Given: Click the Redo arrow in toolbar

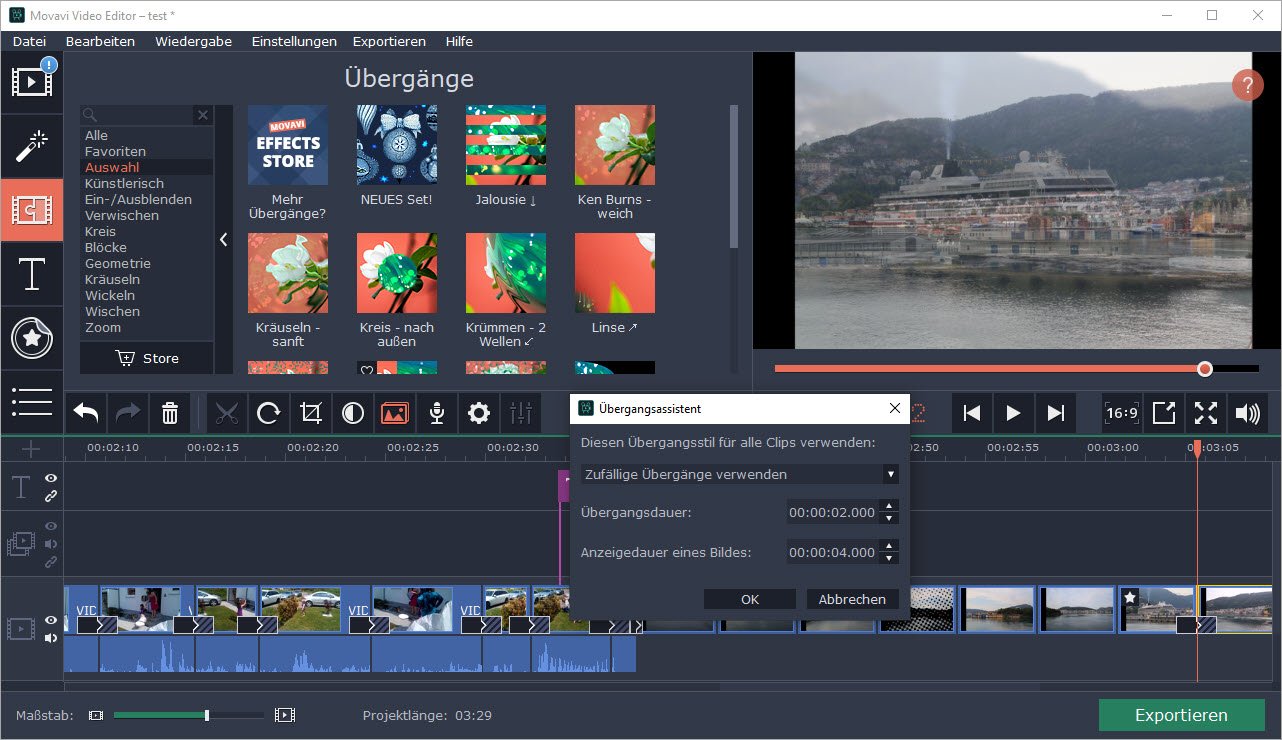Looking at the screenshot, I should click(128, 413).
